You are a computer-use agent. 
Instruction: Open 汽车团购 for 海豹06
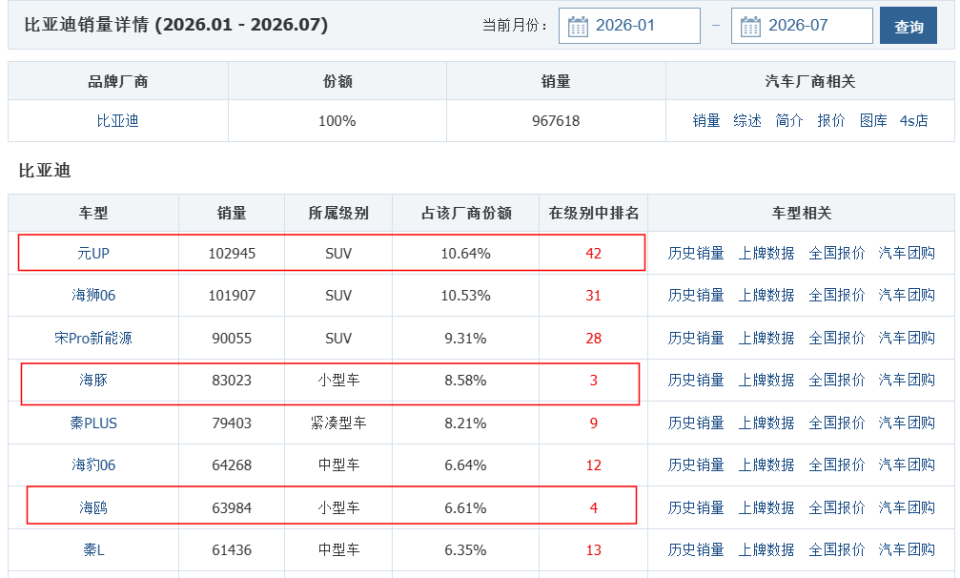coord(907,465)
